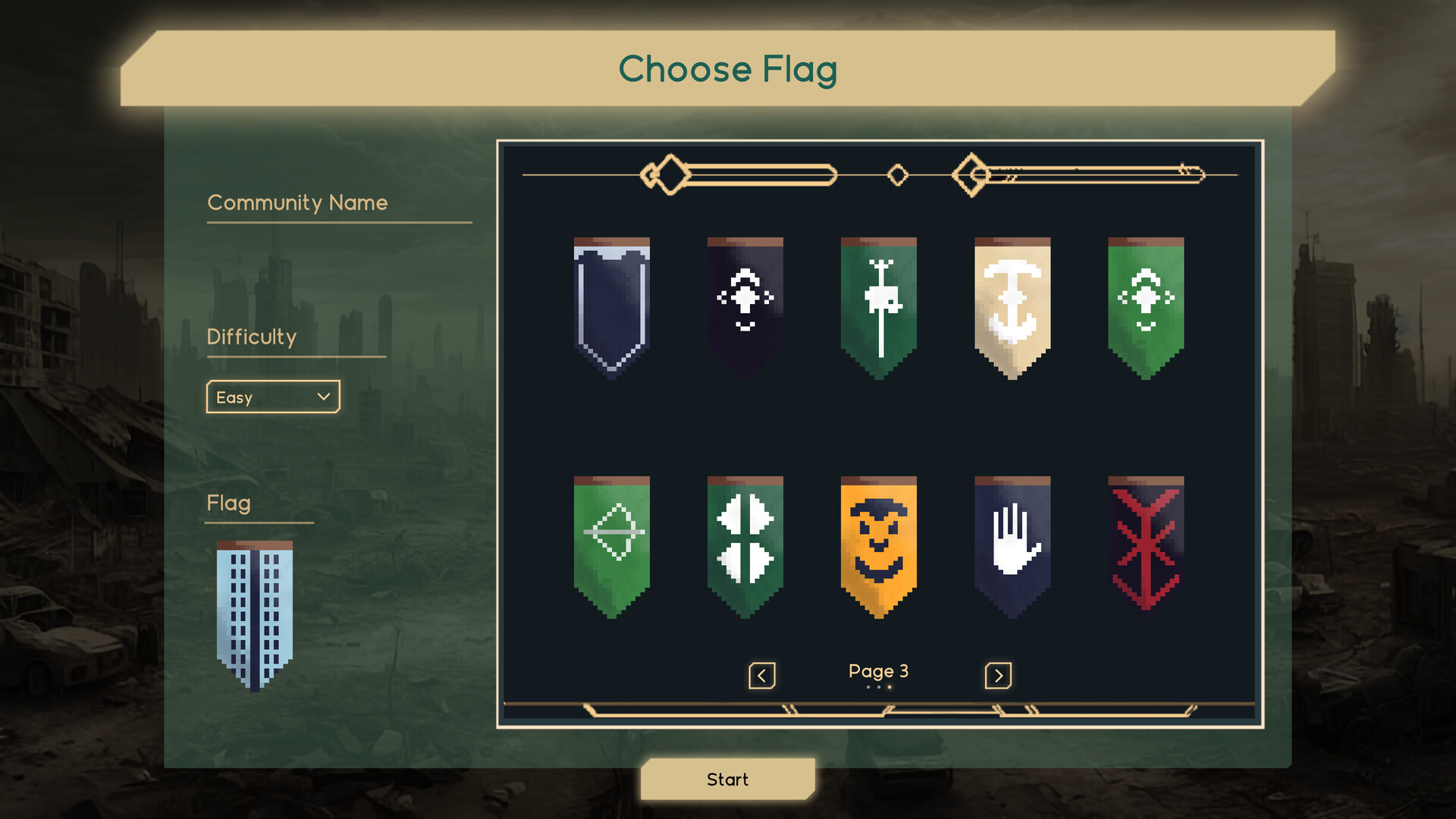Go to the next flag page
This screenshot has width=1456, height=819.
coord(998,675)
